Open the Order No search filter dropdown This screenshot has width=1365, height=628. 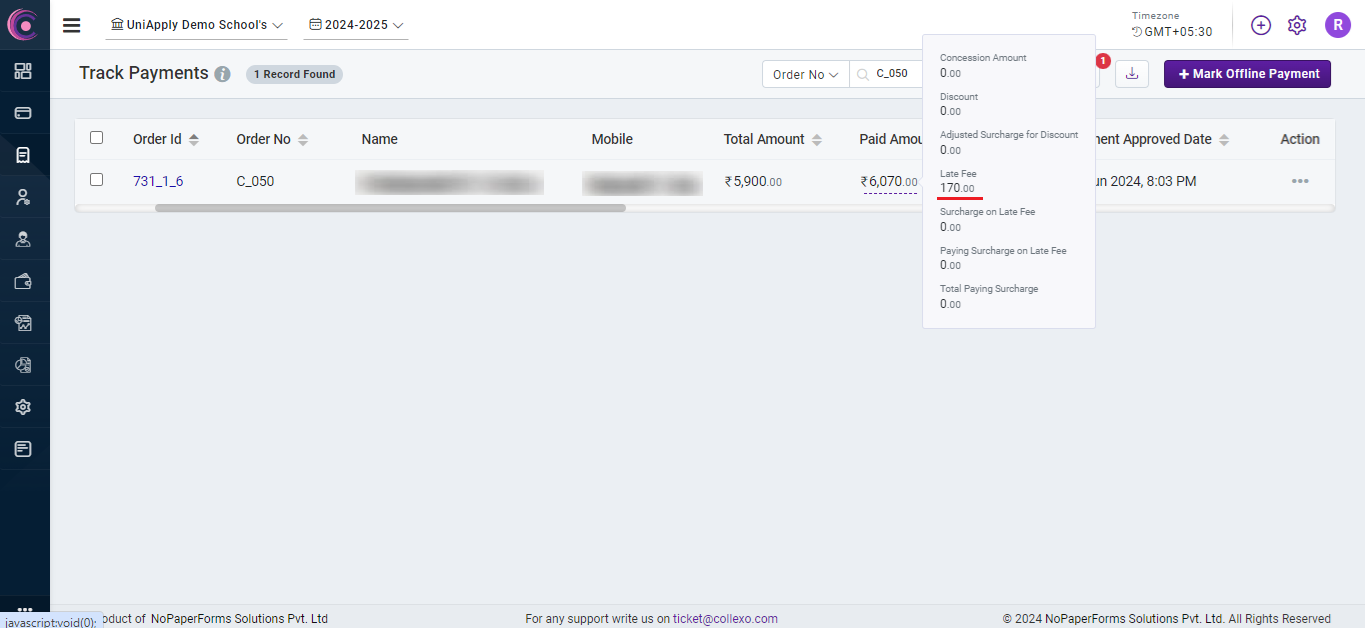(805, 74)
